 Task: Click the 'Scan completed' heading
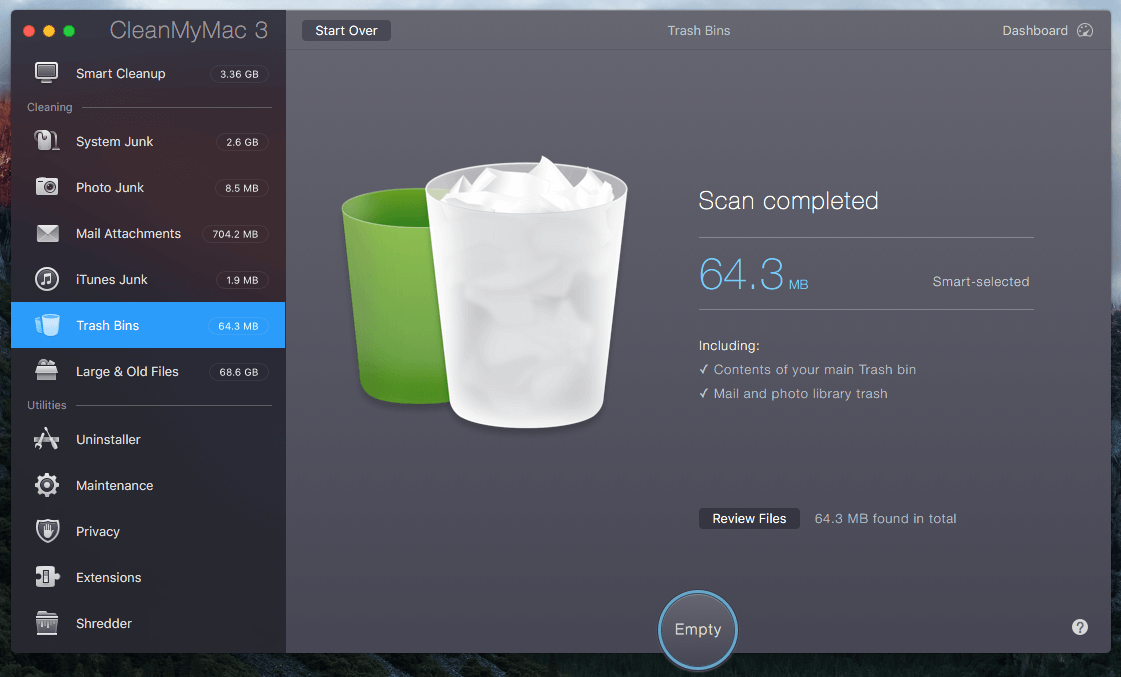[x=788, y=201]
